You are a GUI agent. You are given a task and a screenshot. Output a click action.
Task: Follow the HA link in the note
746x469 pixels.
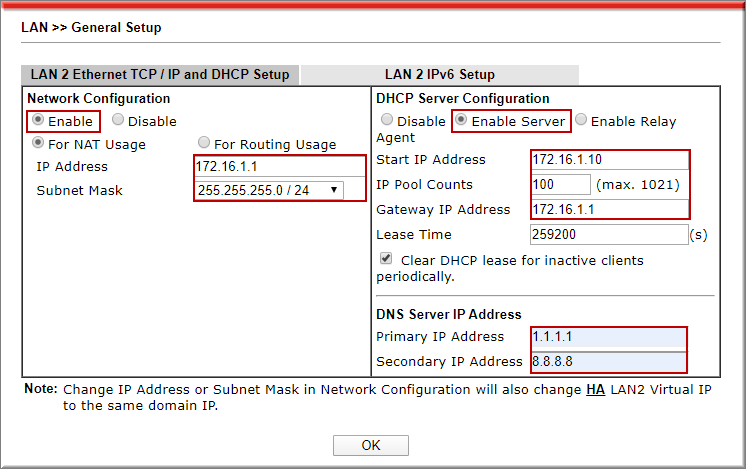pos(595,389)
